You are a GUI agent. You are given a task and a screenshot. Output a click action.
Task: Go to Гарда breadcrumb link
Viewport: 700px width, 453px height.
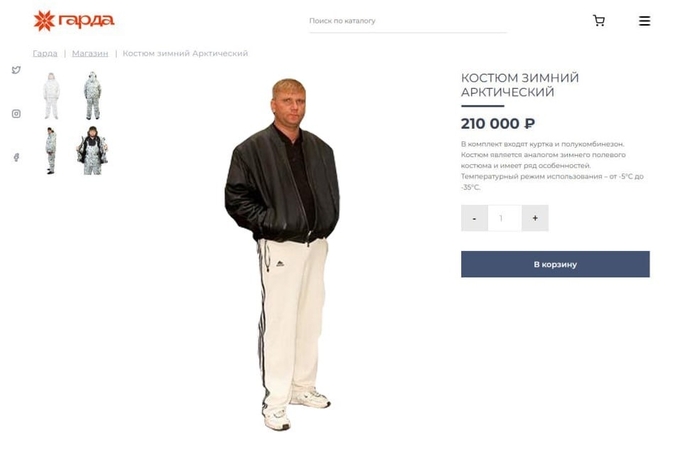click(45, 54)
